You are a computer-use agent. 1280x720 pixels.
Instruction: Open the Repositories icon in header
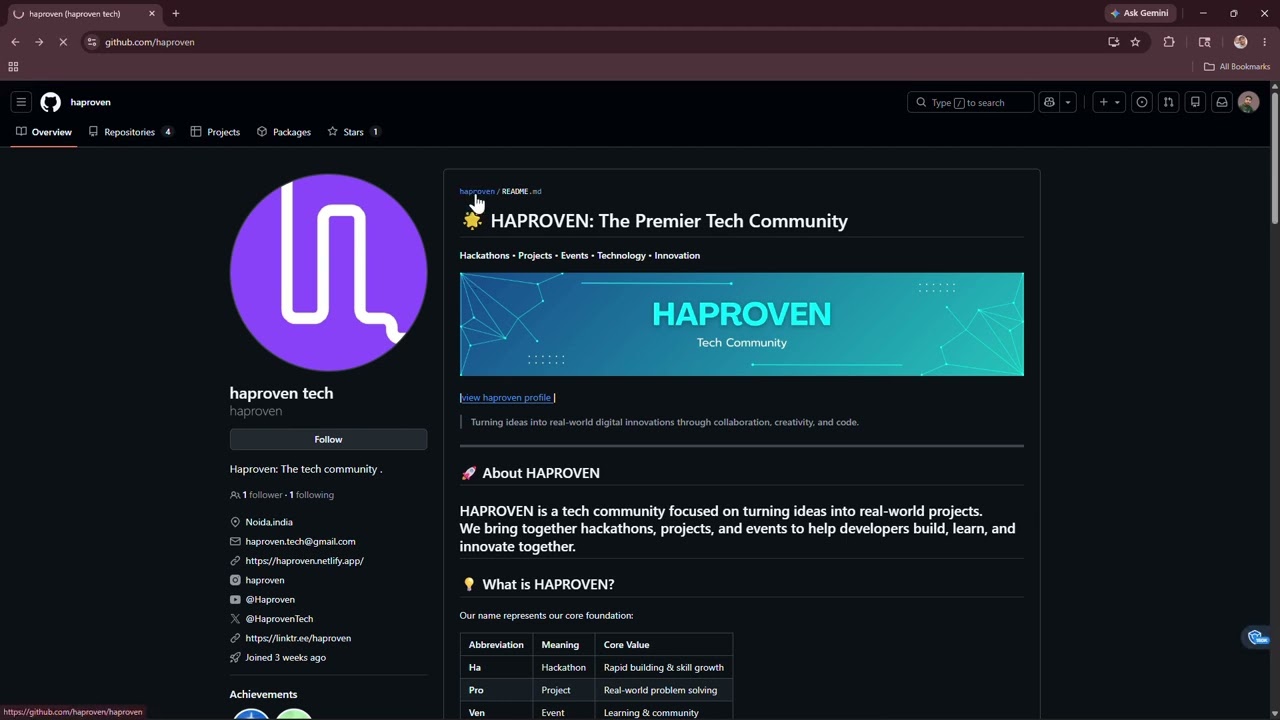(x=1195, y=102)
